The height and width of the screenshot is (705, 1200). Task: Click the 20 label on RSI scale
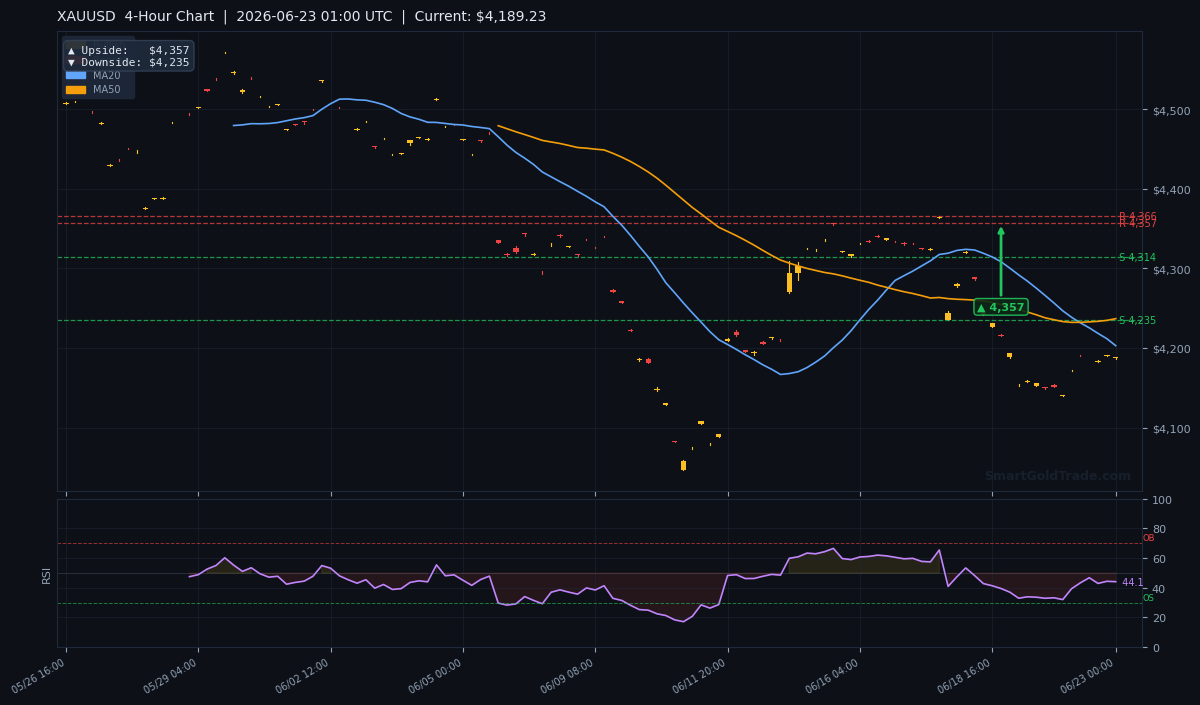(x=1159, y=618)
